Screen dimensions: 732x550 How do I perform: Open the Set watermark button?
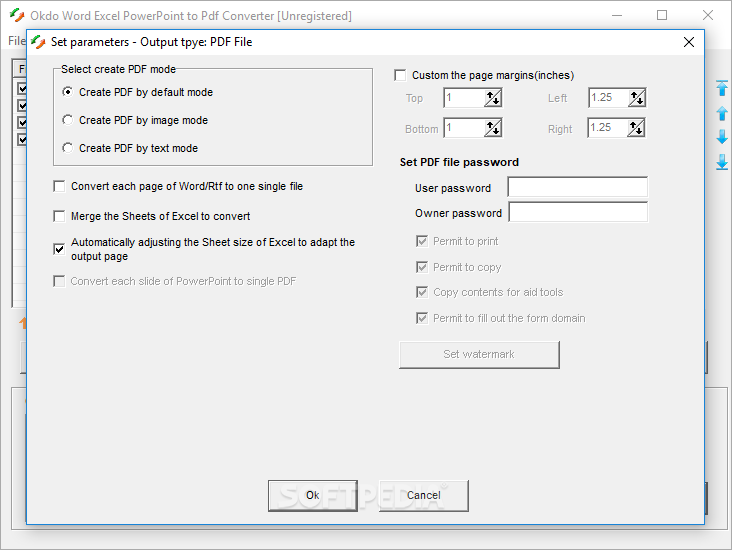click(479, 354)
